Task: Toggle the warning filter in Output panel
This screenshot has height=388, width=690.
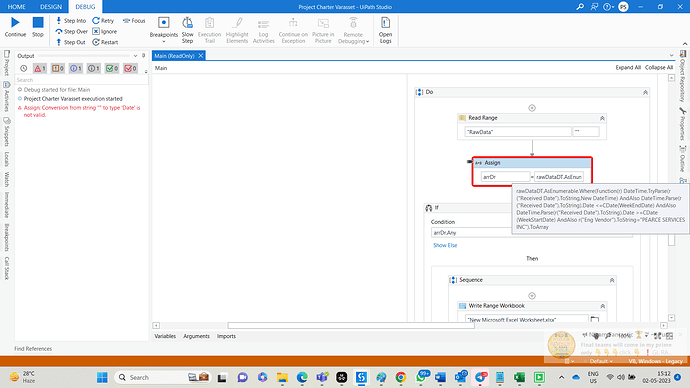Action: [58, 68]
